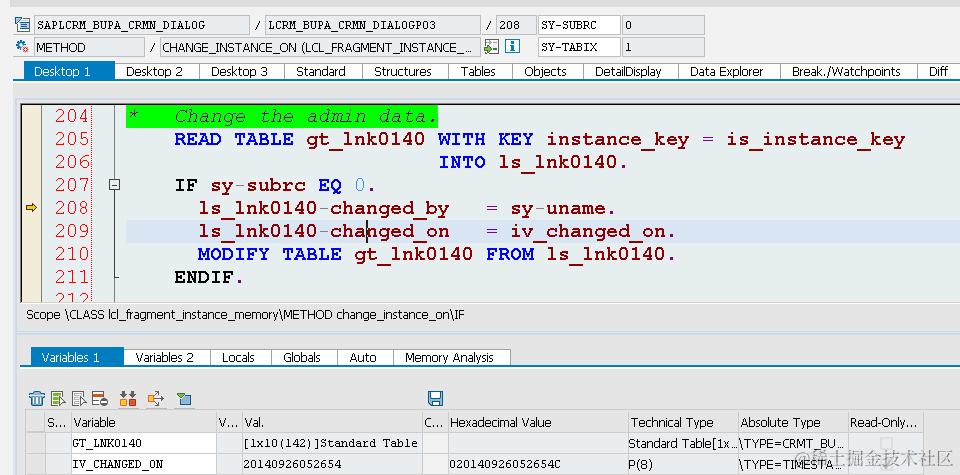
Task: Click the SY-SUBRC value field showing 0
Action: (663, 25)
